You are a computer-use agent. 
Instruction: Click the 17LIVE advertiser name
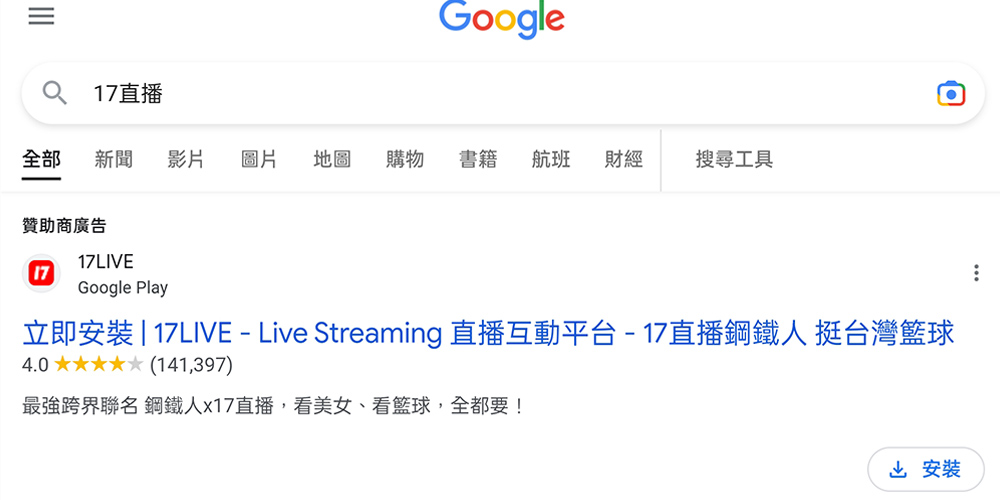click(x=105, y=261)
